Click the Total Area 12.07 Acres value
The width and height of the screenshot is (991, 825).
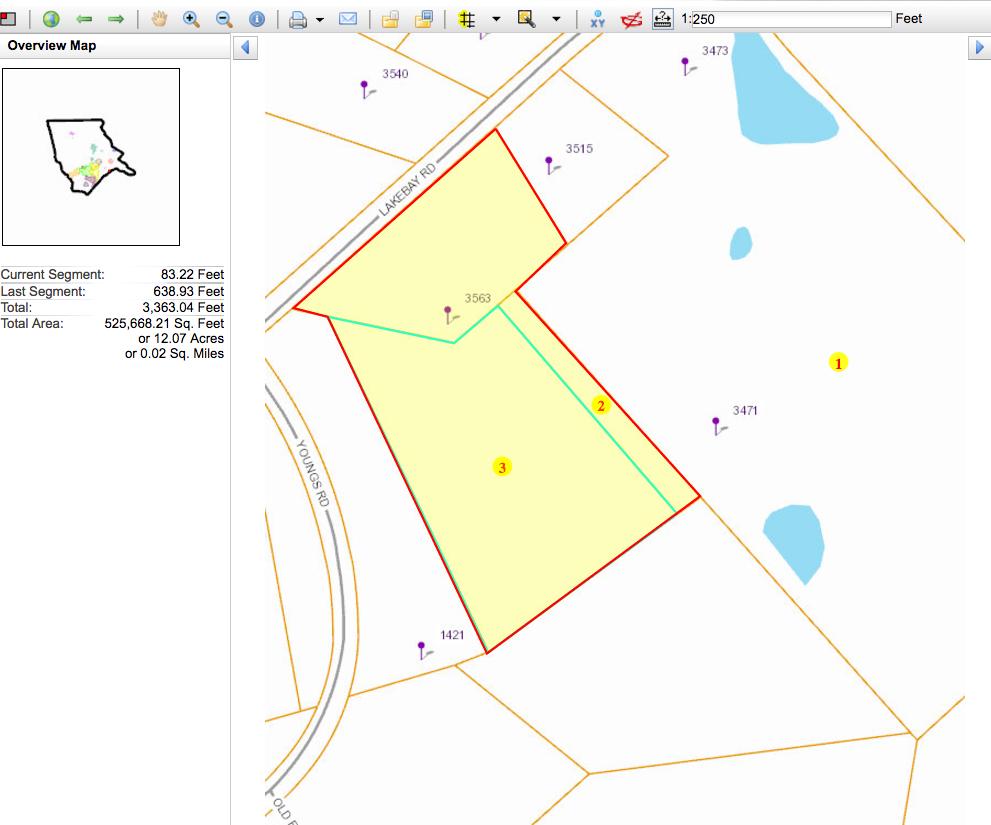181,338
